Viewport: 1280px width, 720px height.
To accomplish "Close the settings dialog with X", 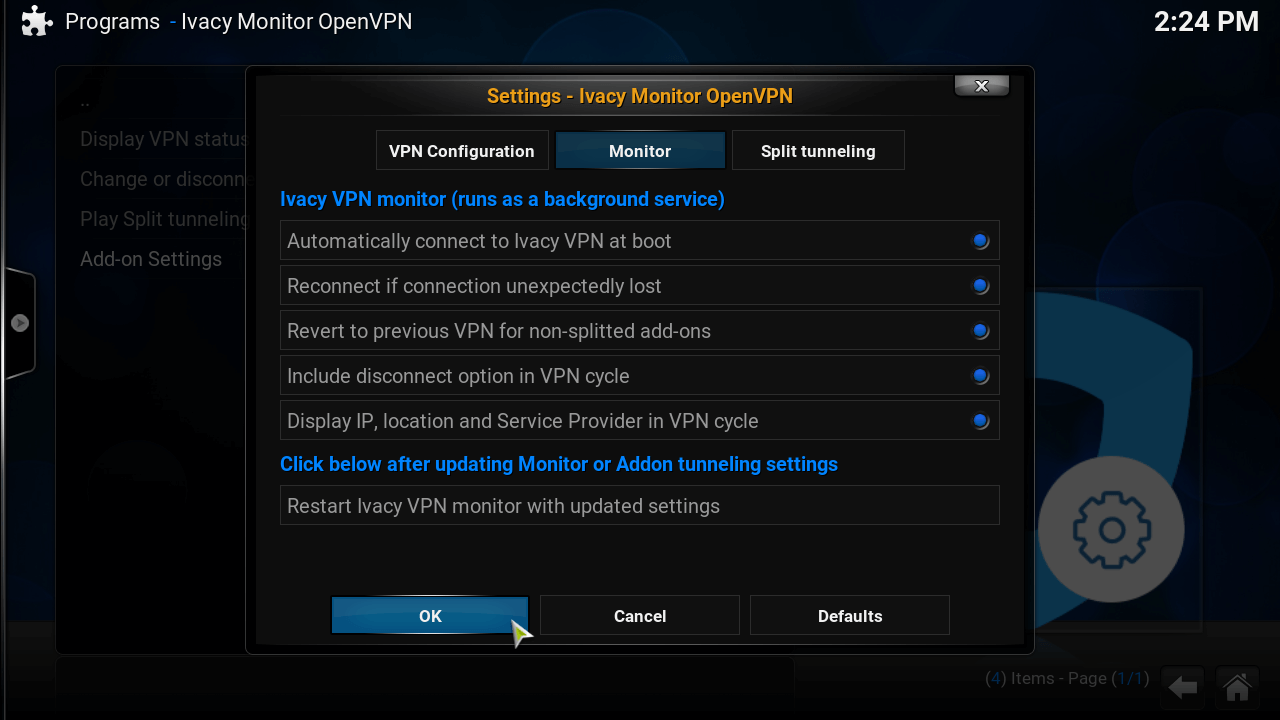I will pyautogui.click(x=982, y=86).
